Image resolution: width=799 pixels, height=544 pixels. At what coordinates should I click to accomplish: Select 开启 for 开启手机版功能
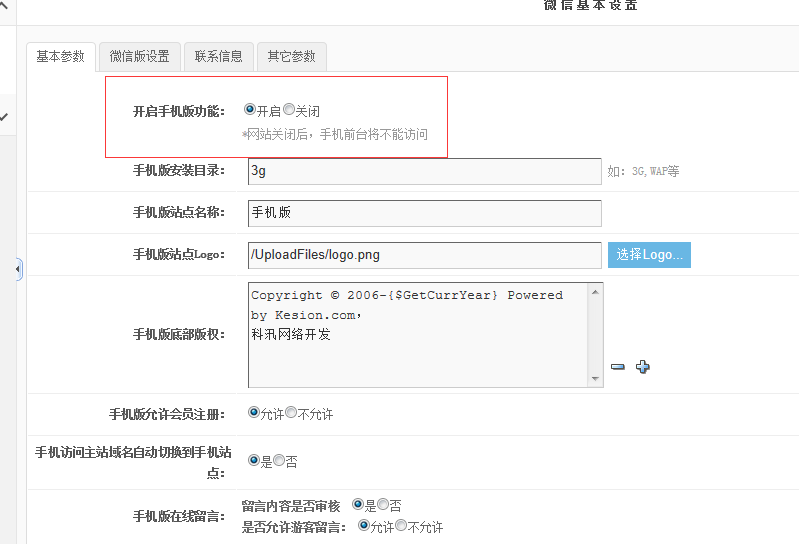[250, 109]
